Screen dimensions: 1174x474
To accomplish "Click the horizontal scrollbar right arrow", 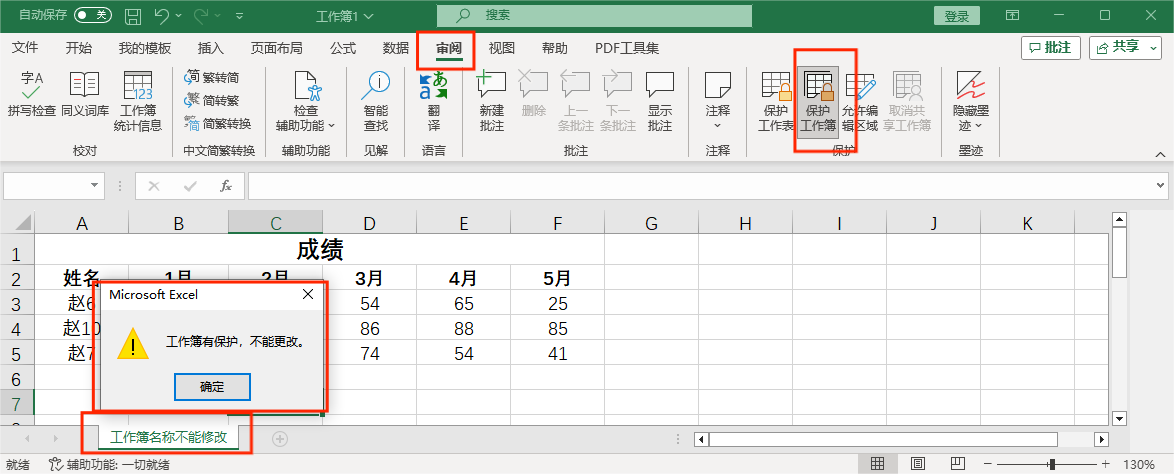I will (1101, 439).
